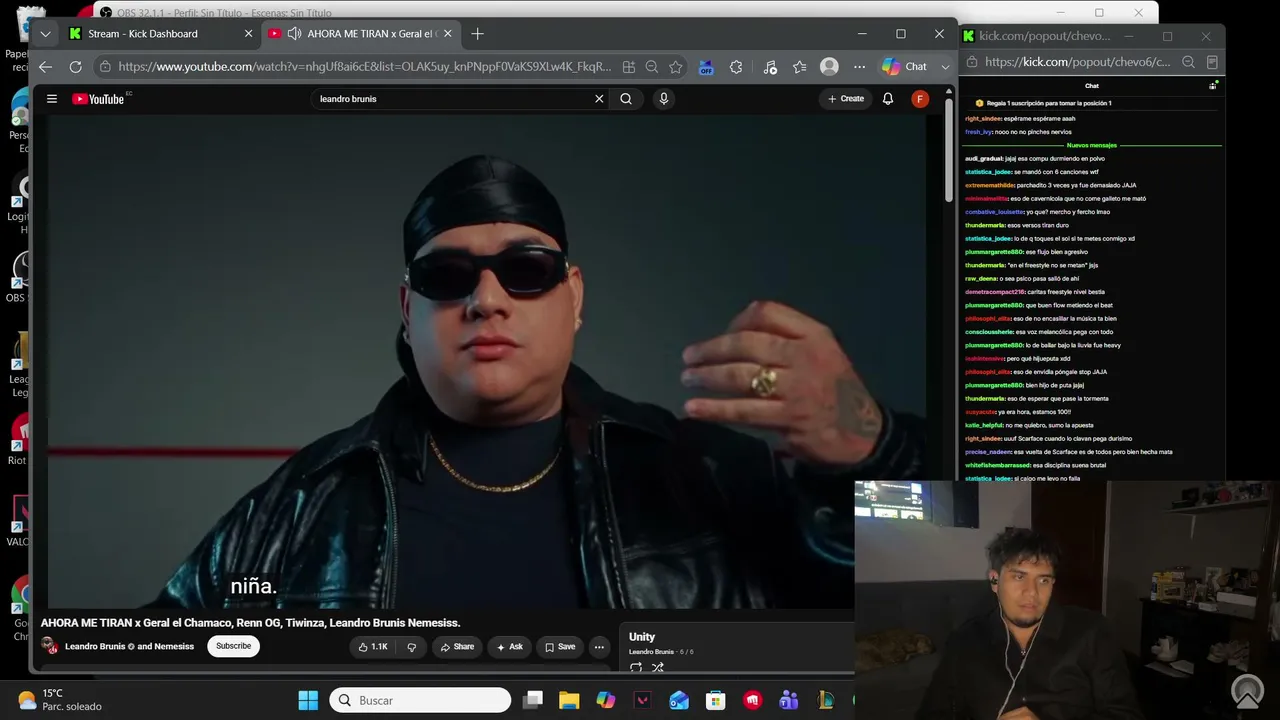
Task: Open the browser split screen icon
Action: click(x=629, y=67)
